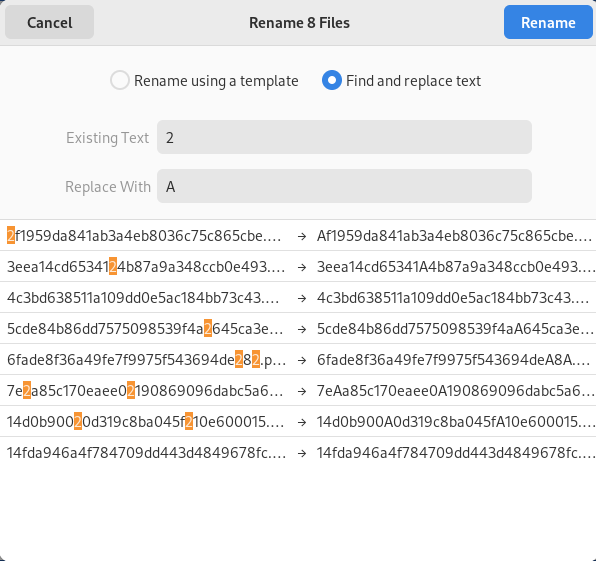Click arrow icon in 7e2a85c1 row
The image size is (596, 561).
pyautogui.click(x=302, y=391)
